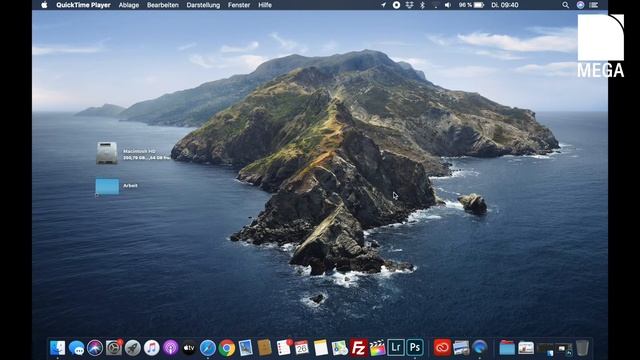Open the Dropbox menu bar icon
Image resolution: width=640 pixels, height=360 pixels.
point(409,5)
